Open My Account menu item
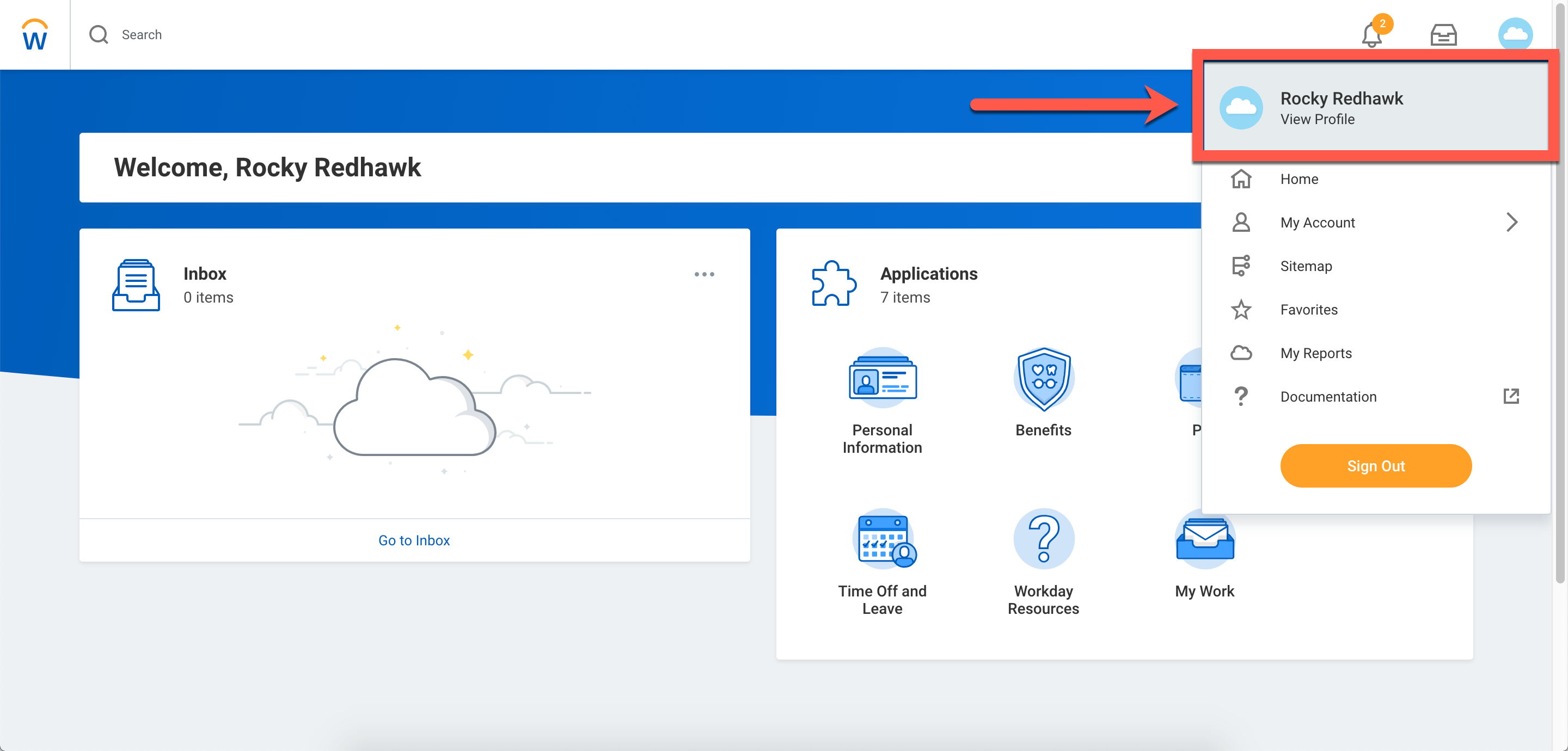The image size is (1568, 751). 1376,223
